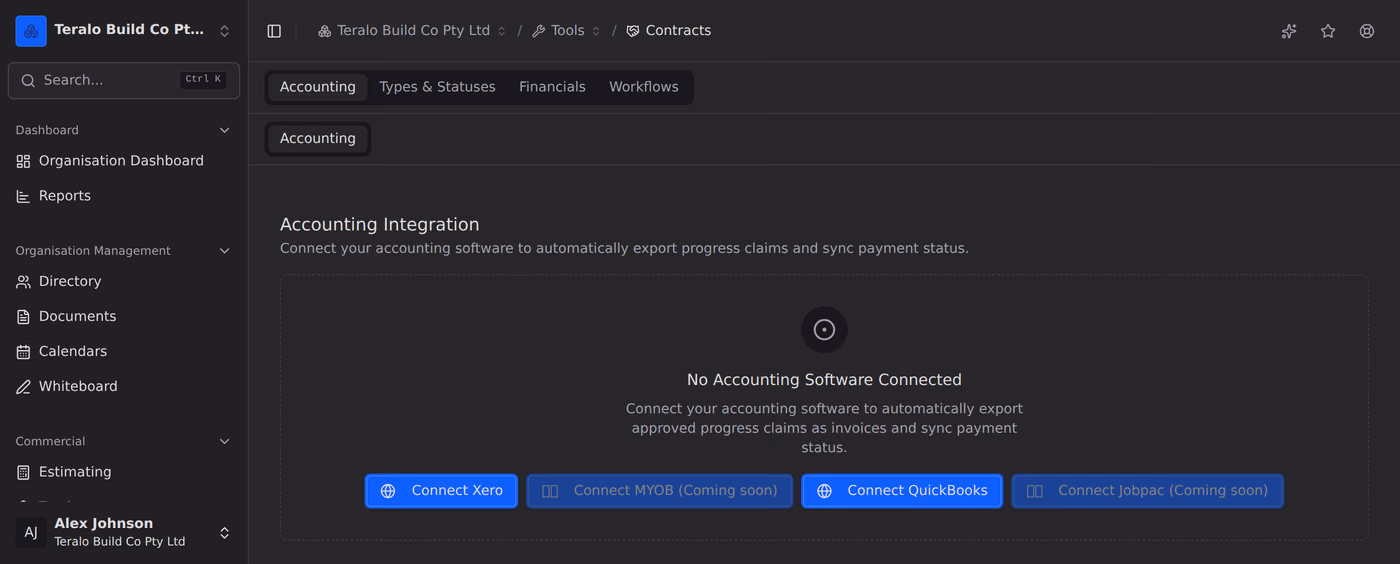
Task: Open Reports in the sidebar
Action: click(124, 196)
